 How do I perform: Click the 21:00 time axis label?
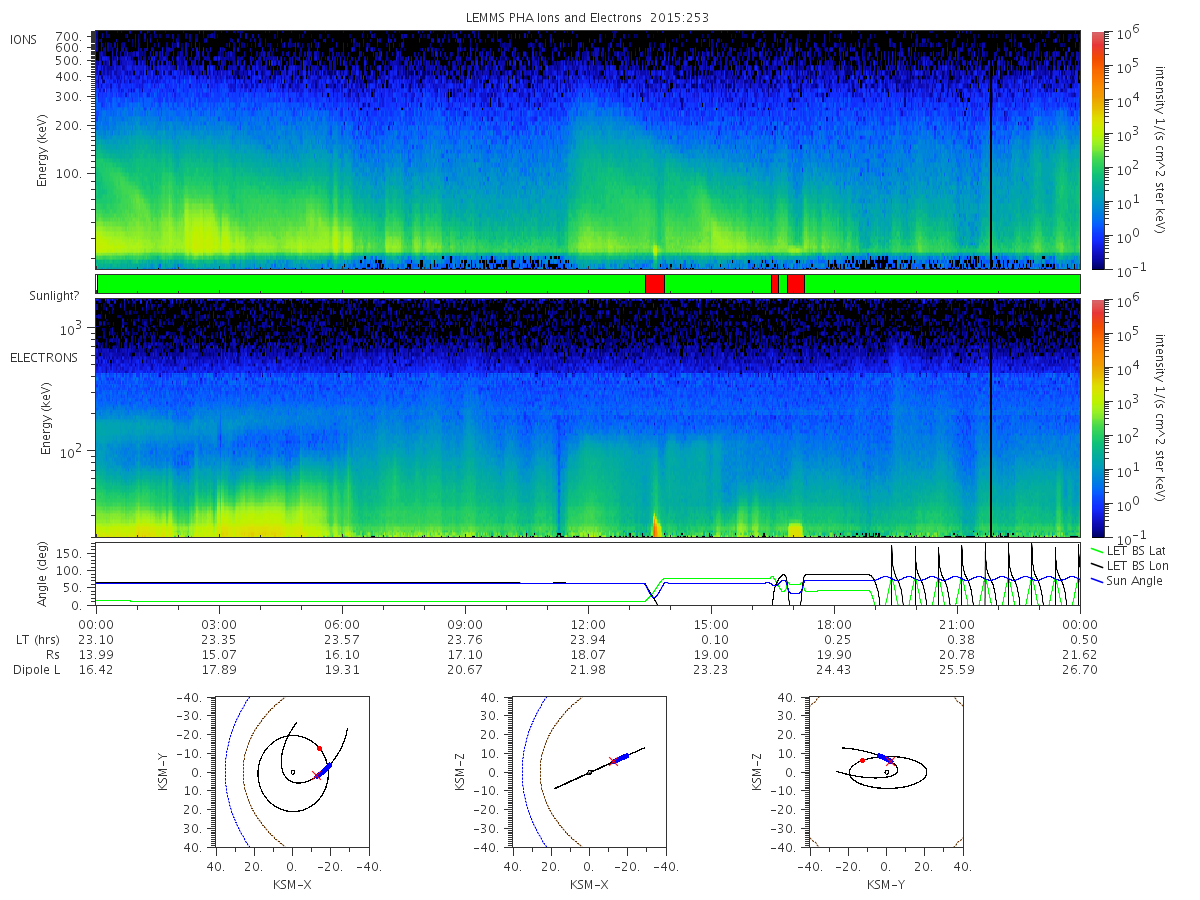(x=957, y=625)
